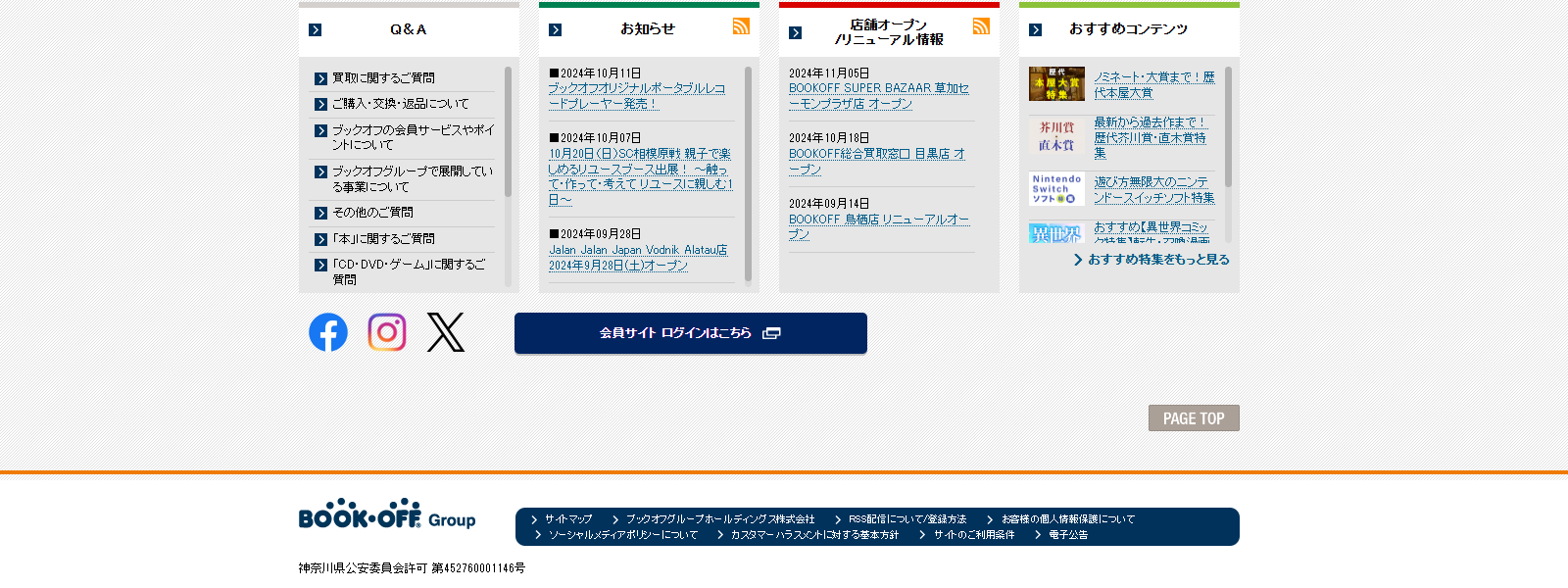This screenshot has width=1568, height=588.
Task: Open ブックオフグループで展開している事業について
Action: tap(413, 178)
